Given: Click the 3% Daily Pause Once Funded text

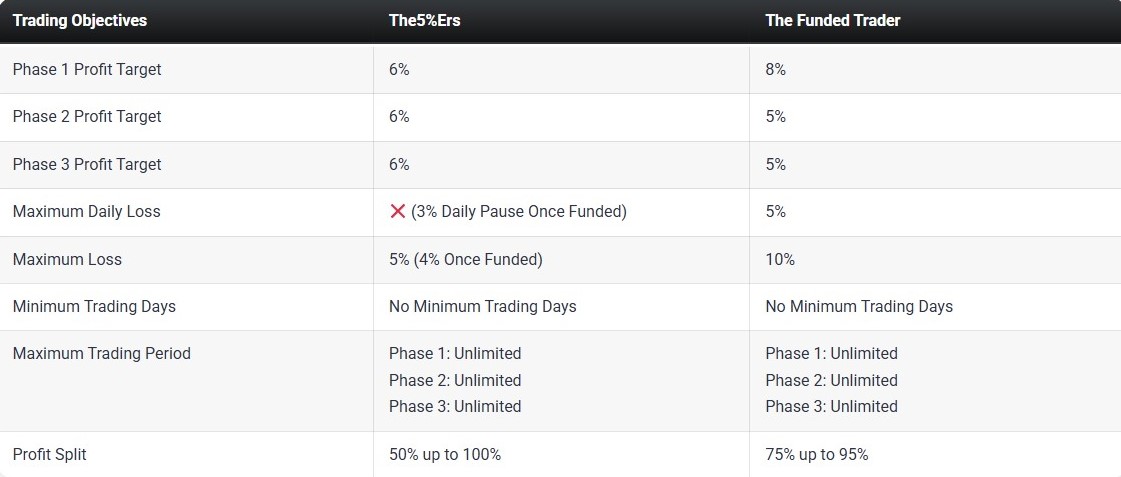Looking at the screenshot, I should 519,212.
